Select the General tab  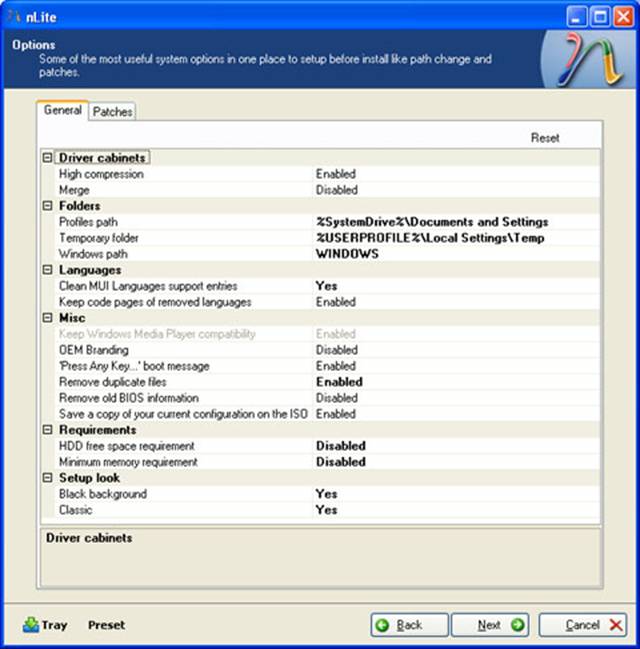point(63,111)
